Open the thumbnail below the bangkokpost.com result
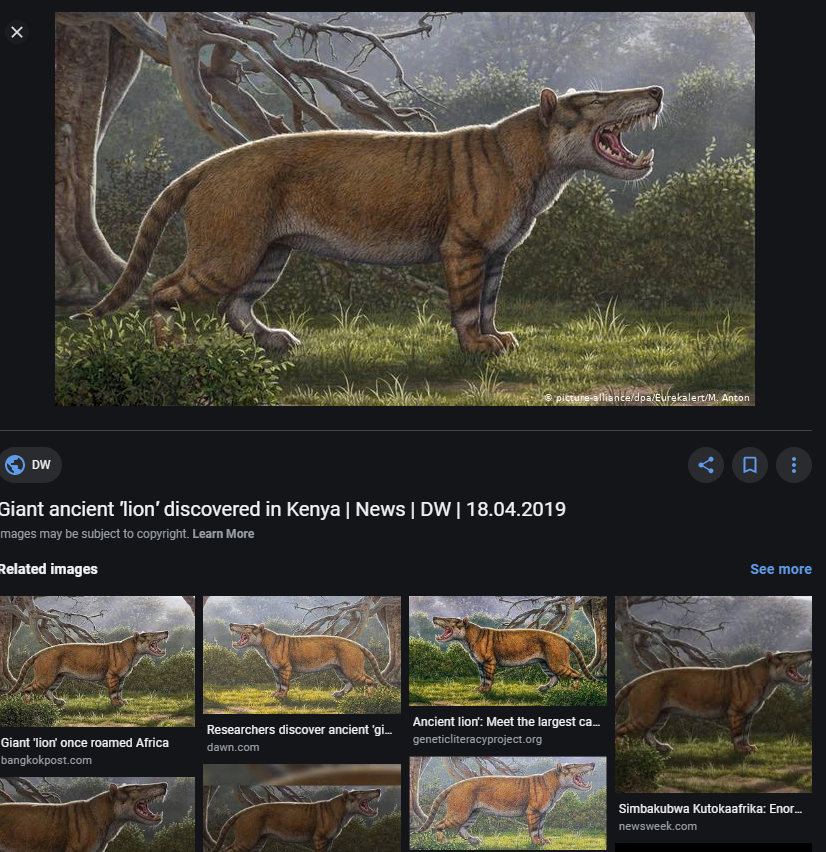Screen dimensions: 826x852 97,815
